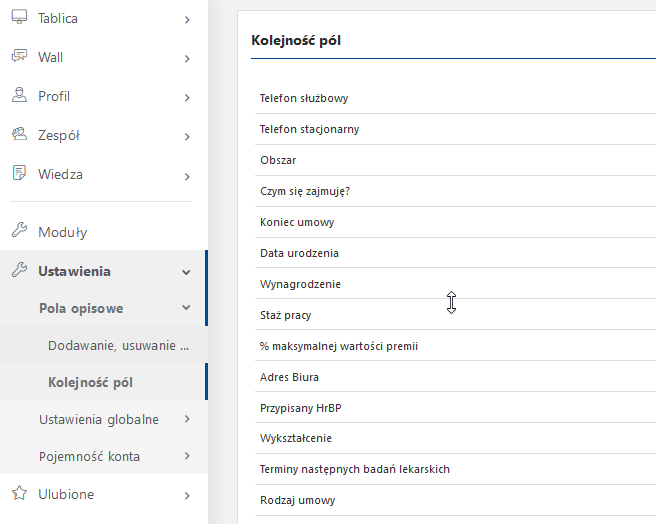Select the Rodzaj umowy field row
Screen dimensions: 656x524
tap(455, 500)
